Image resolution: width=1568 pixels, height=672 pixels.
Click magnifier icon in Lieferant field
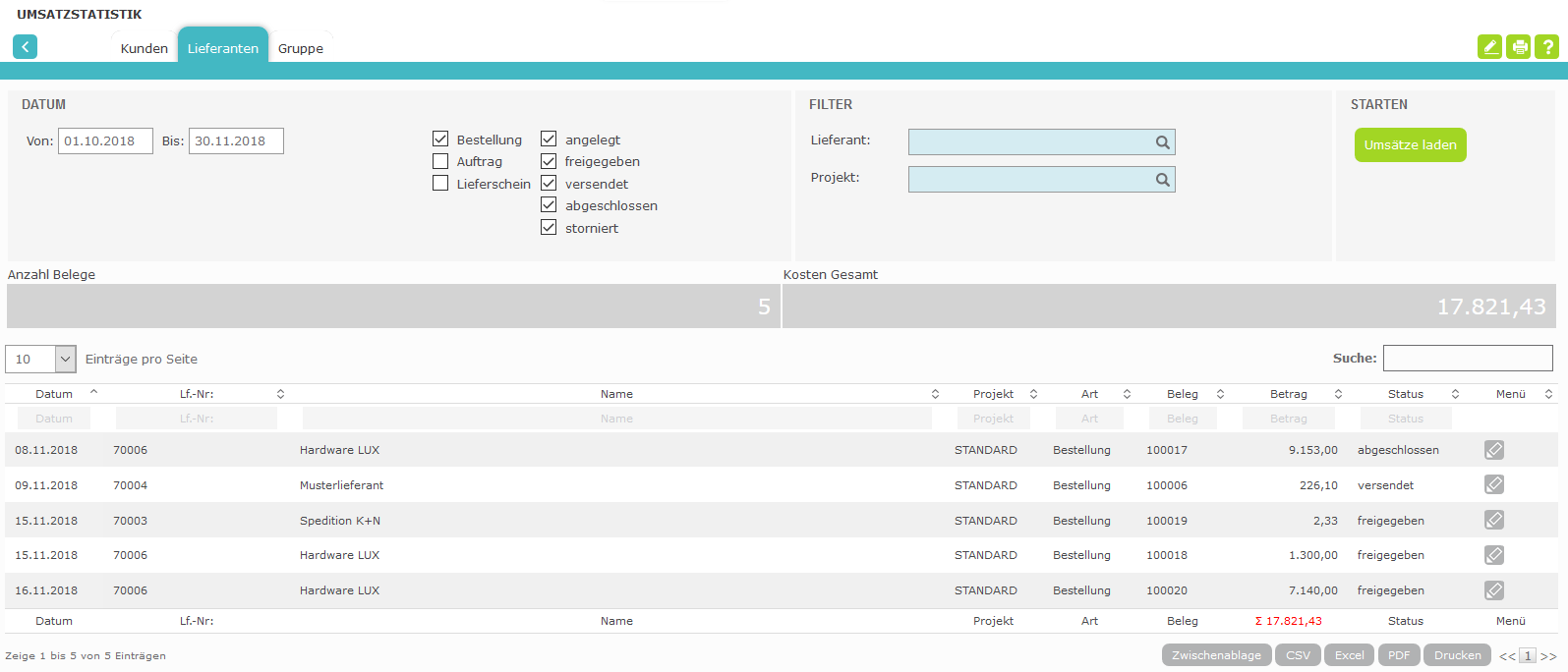[1163, 142]
